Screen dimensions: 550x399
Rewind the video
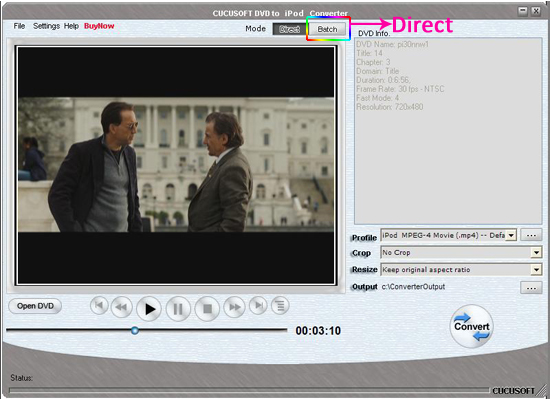coord(121,307)
